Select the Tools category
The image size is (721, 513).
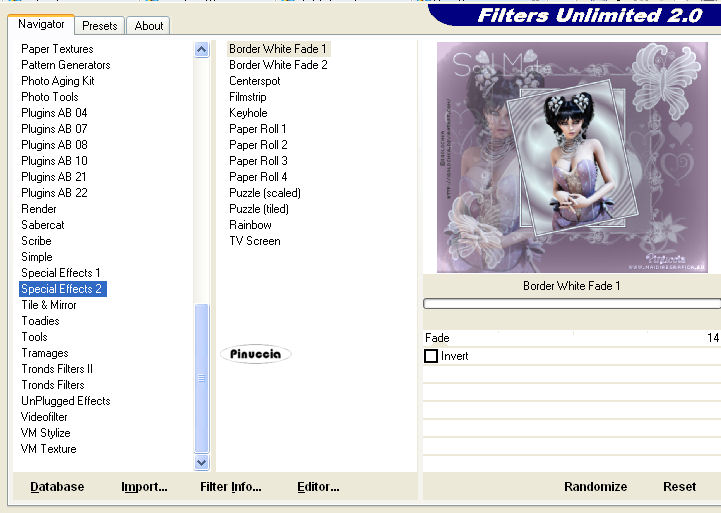click(x=34, y=337)
